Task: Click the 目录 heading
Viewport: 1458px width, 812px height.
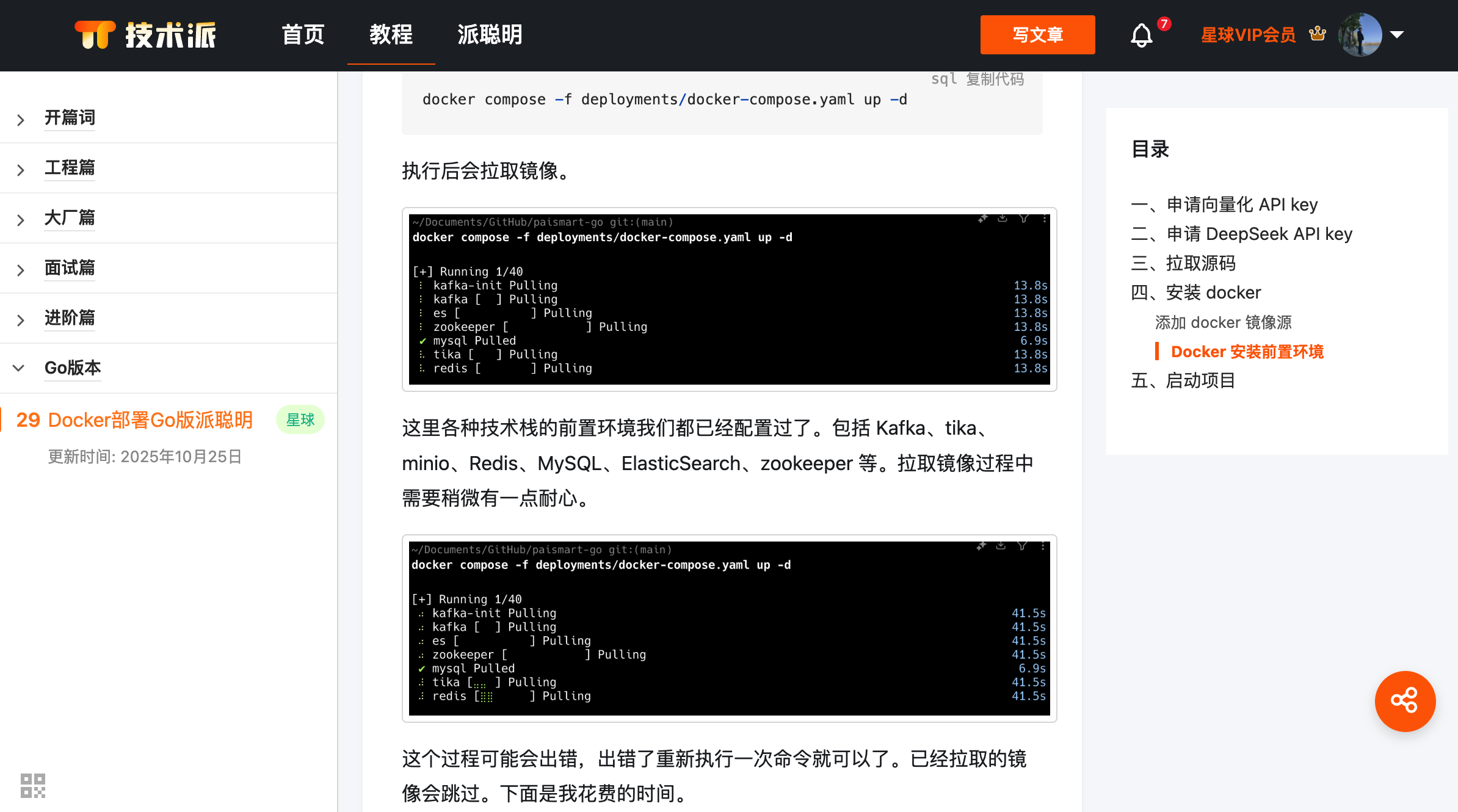Action: click(x=1150, y=148)
